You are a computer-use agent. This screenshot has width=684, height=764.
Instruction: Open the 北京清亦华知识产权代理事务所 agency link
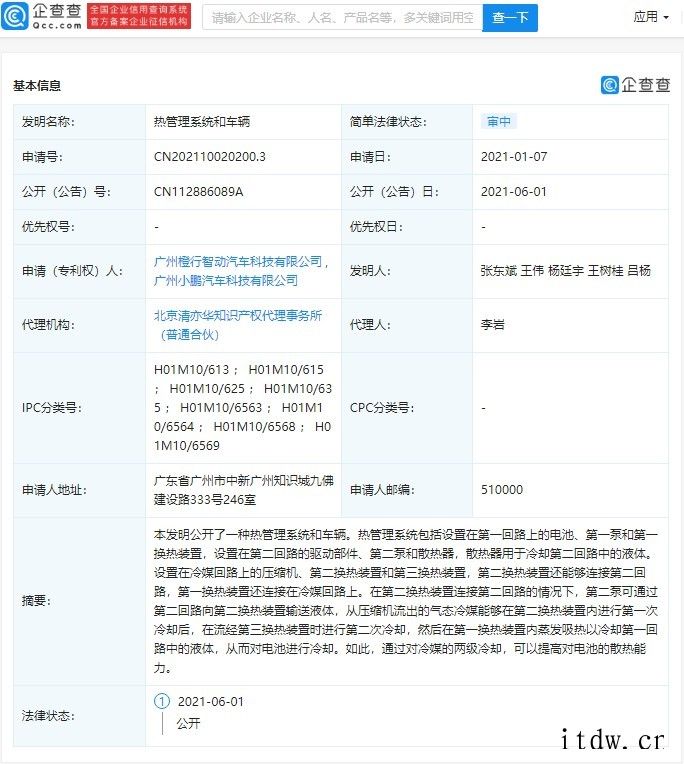click(238, 325)
